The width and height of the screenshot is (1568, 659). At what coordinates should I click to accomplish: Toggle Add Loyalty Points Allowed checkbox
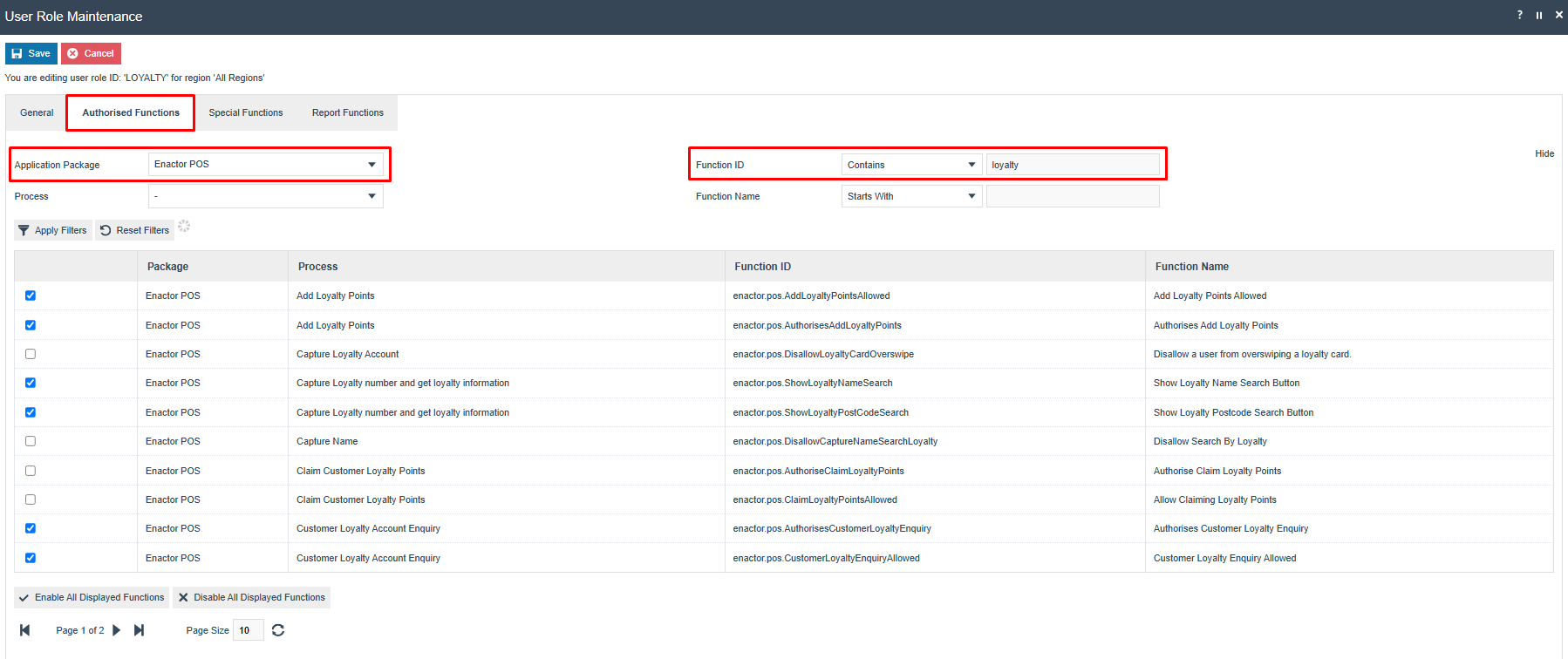31,296
